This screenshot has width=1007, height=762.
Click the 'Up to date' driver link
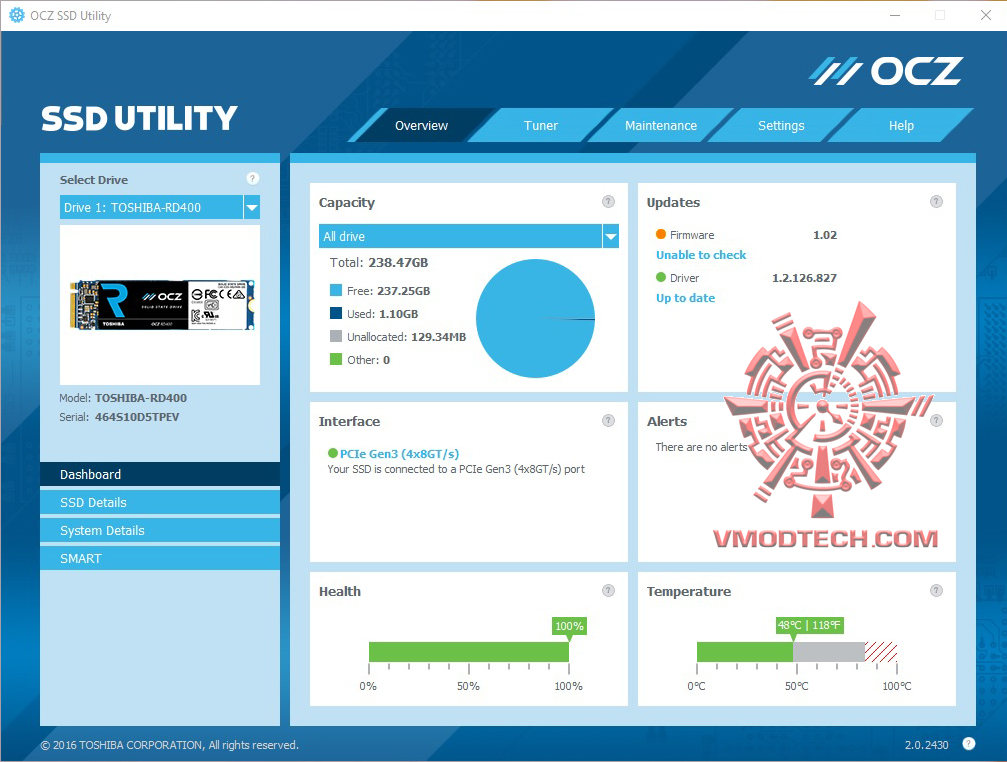[685, 297]
